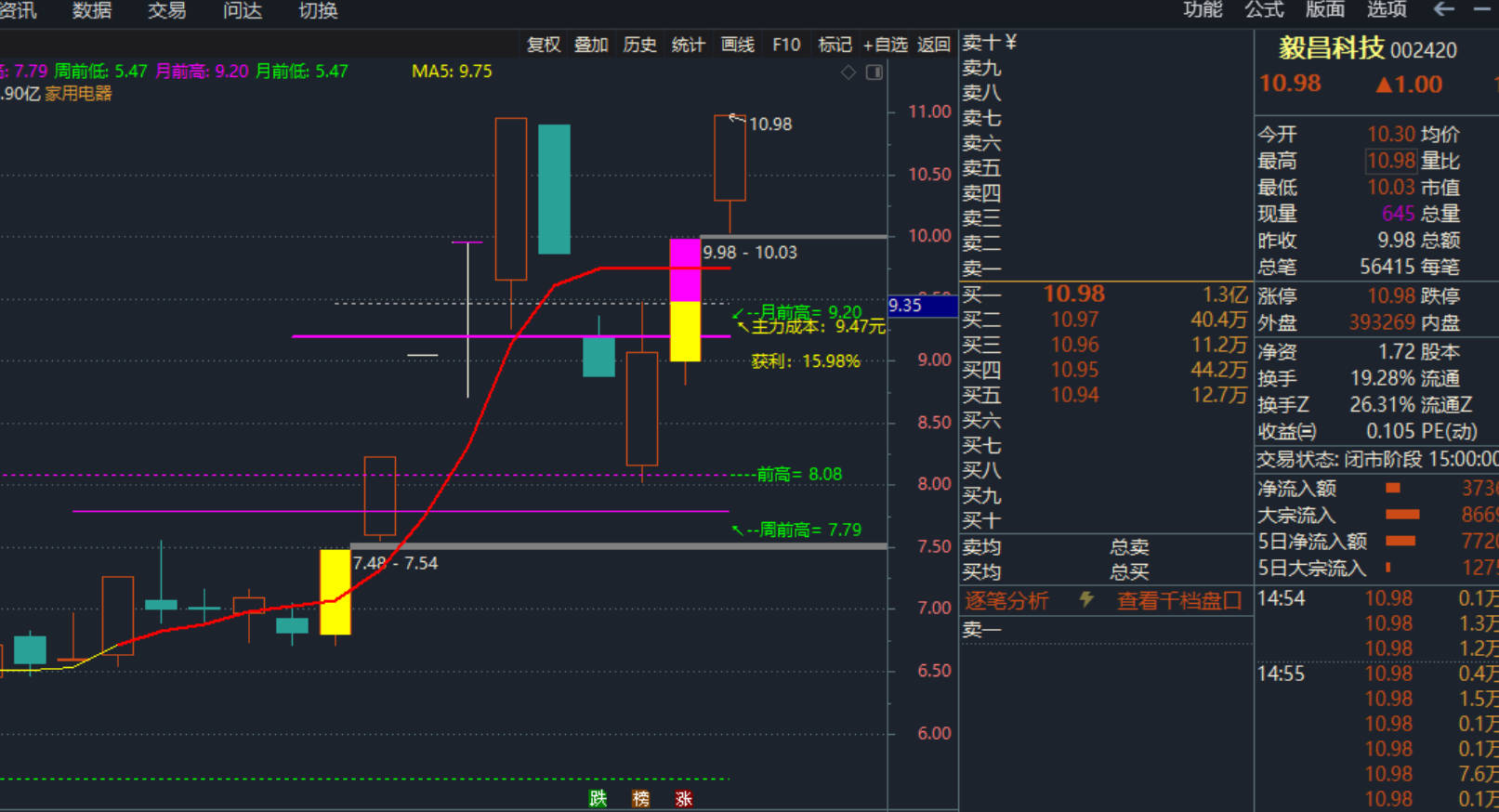Click the 大宗流入 label
Image resolution: width=1499 pixels, height=812 pixels.
tap(1296, 516)
